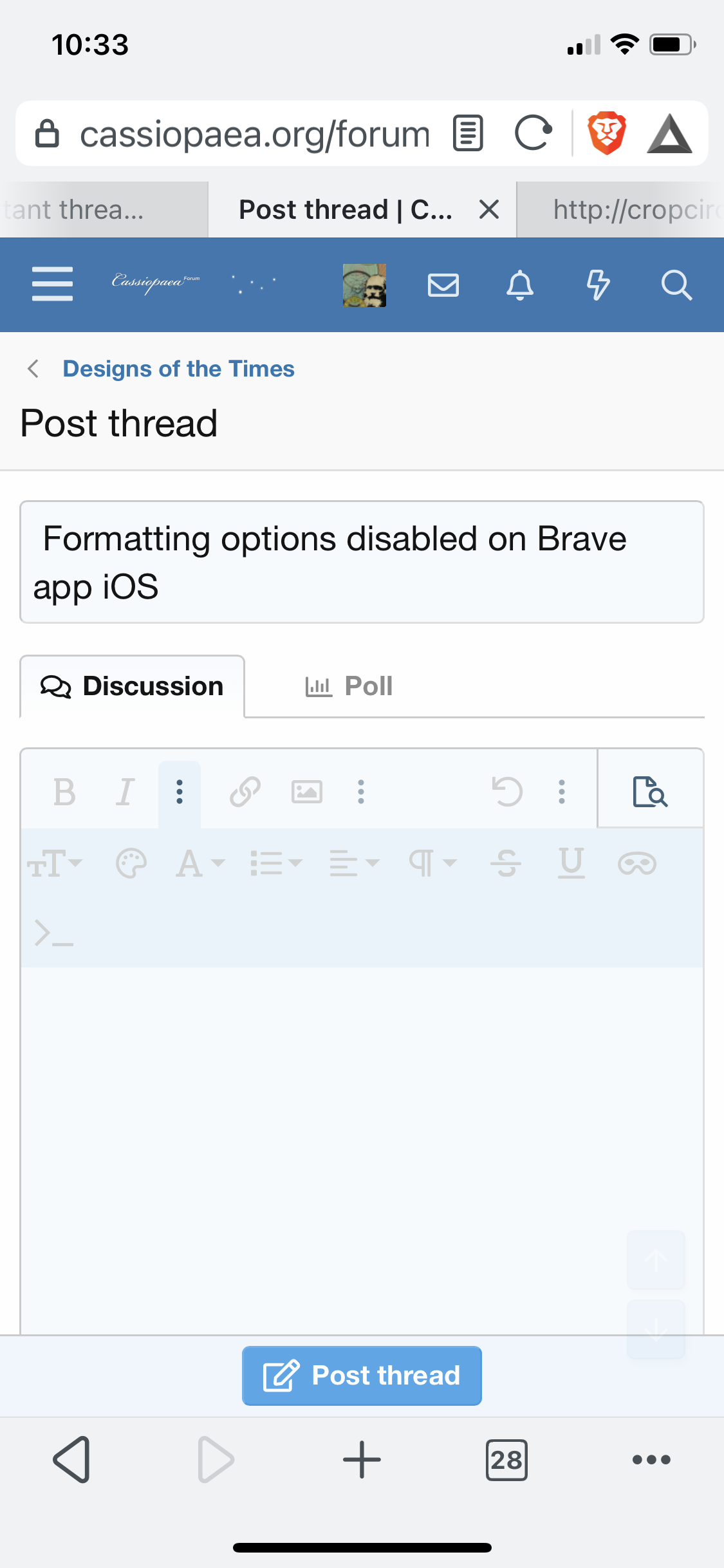
Task: Switch to the Poll tab
Action: pos(349,686)
